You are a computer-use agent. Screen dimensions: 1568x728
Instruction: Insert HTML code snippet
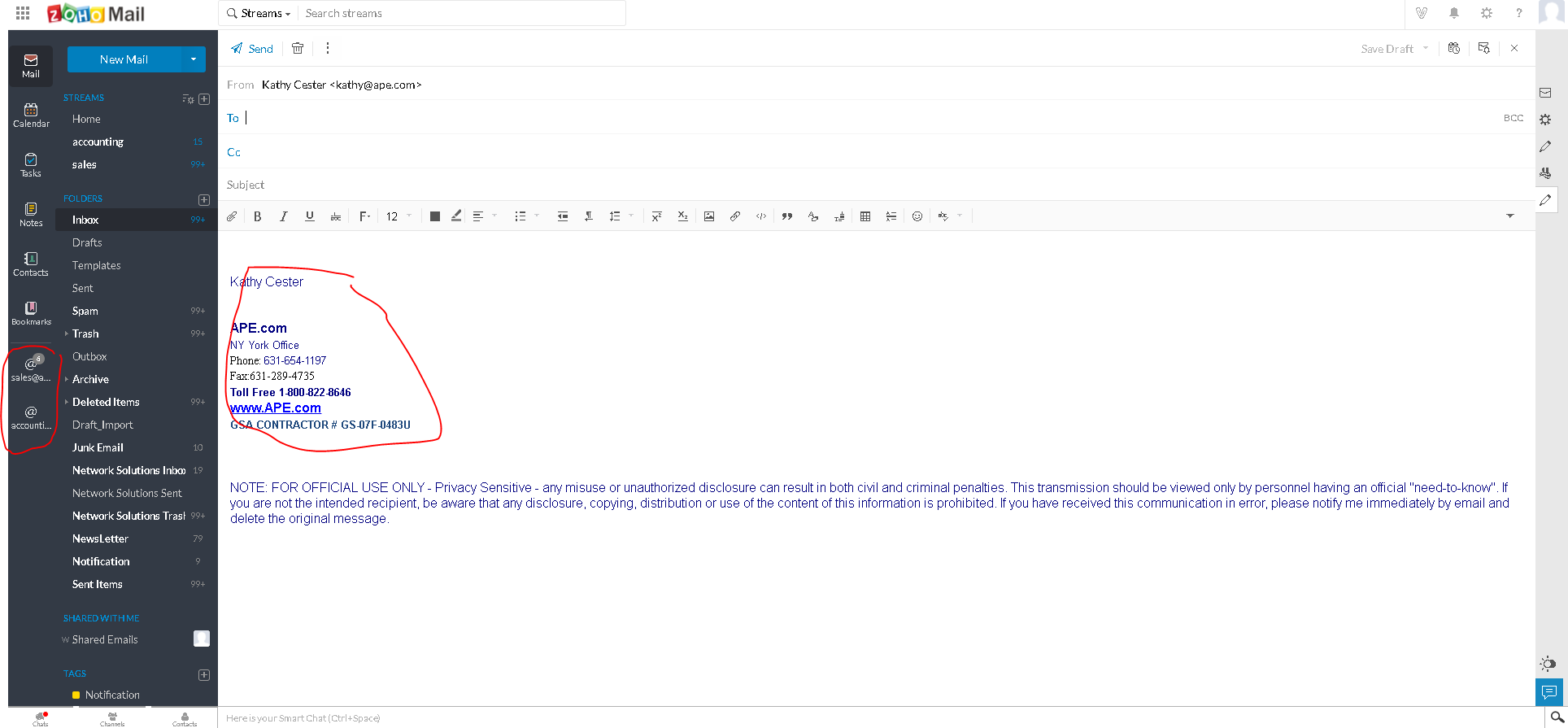(x=761, y=216)
